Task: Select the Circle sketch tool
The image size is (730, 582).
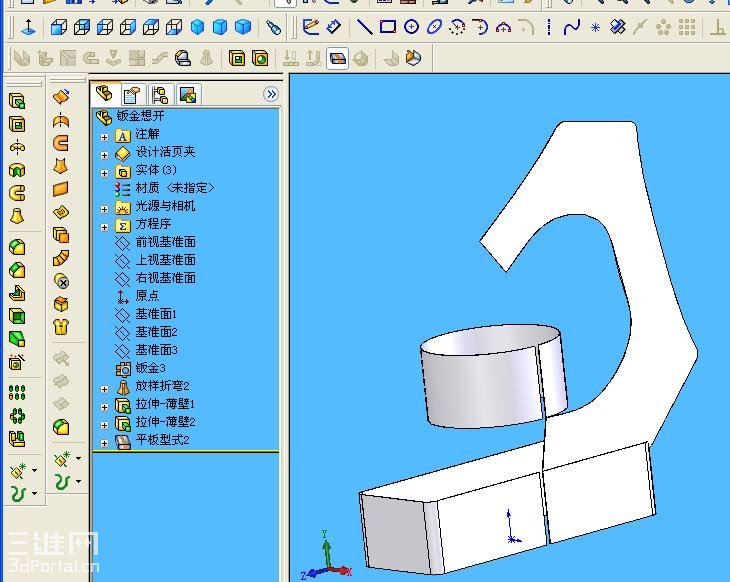Action: [x=411, y=27]
